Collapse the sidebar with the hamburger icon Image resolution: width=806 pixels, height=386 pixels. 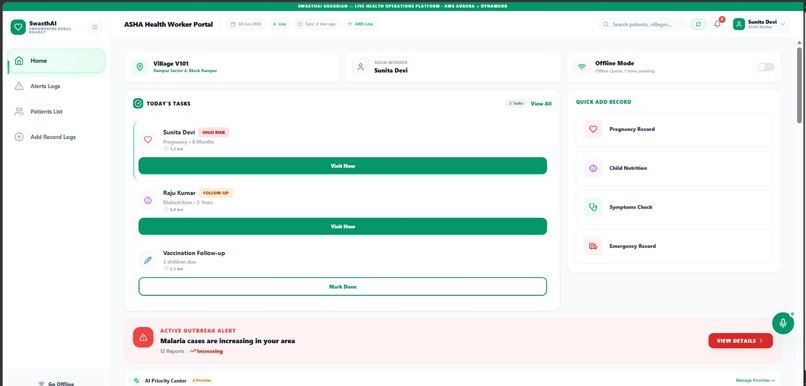click(95, 27)
